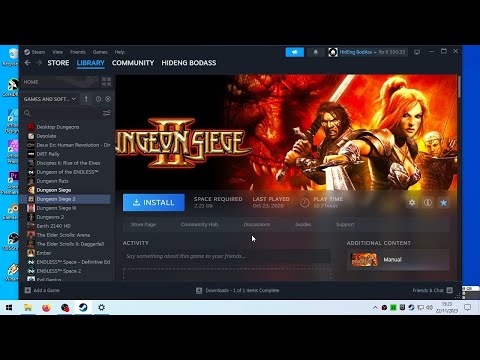Go back with the left arrow
The image size is (480, 360).
(28, 63)
